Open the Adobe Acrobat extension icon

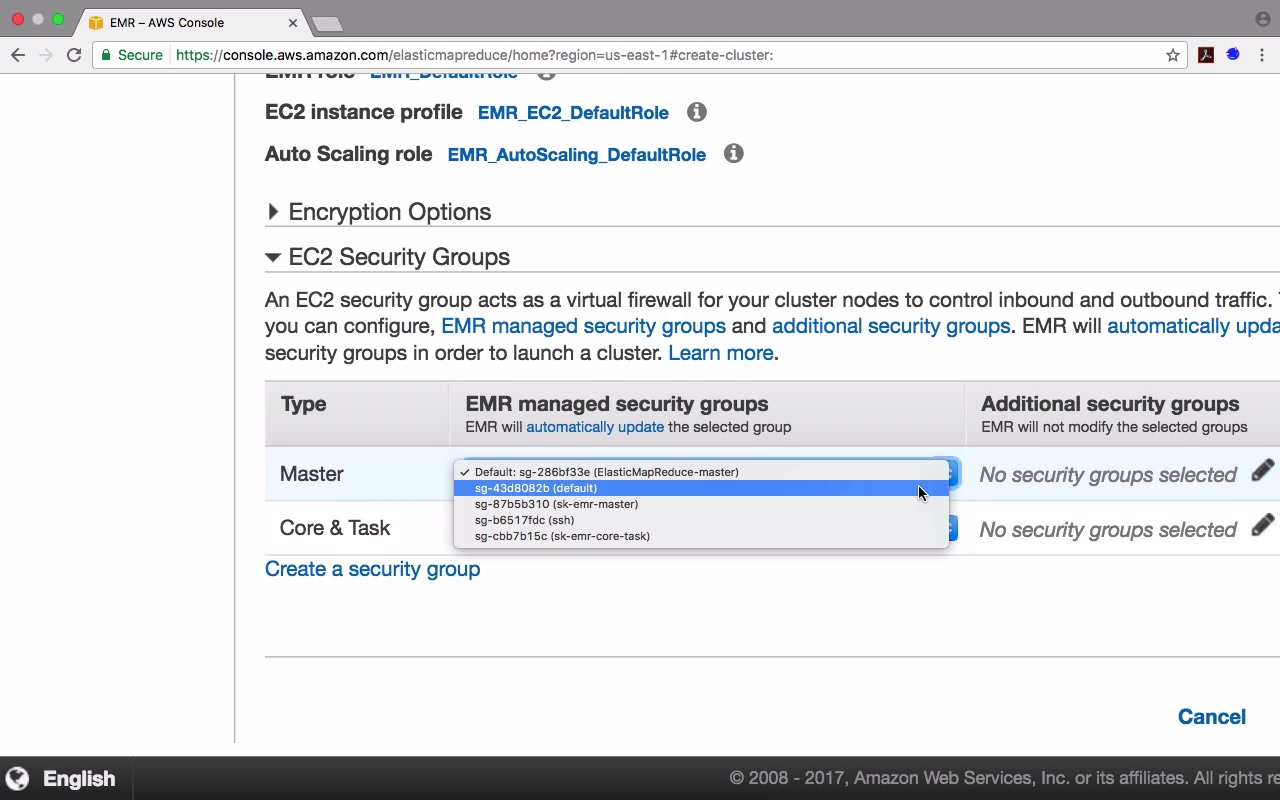pos(1206,55)
